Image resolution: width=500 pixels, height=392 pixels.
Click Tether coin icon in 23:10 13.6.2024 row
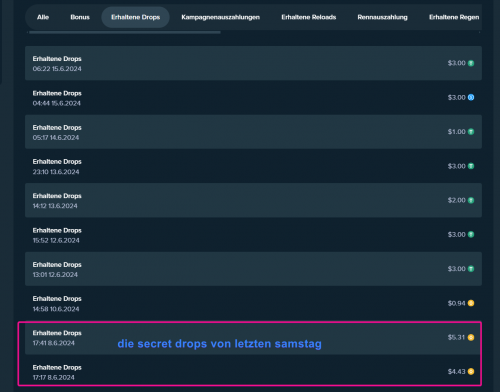tap(471, 166)
